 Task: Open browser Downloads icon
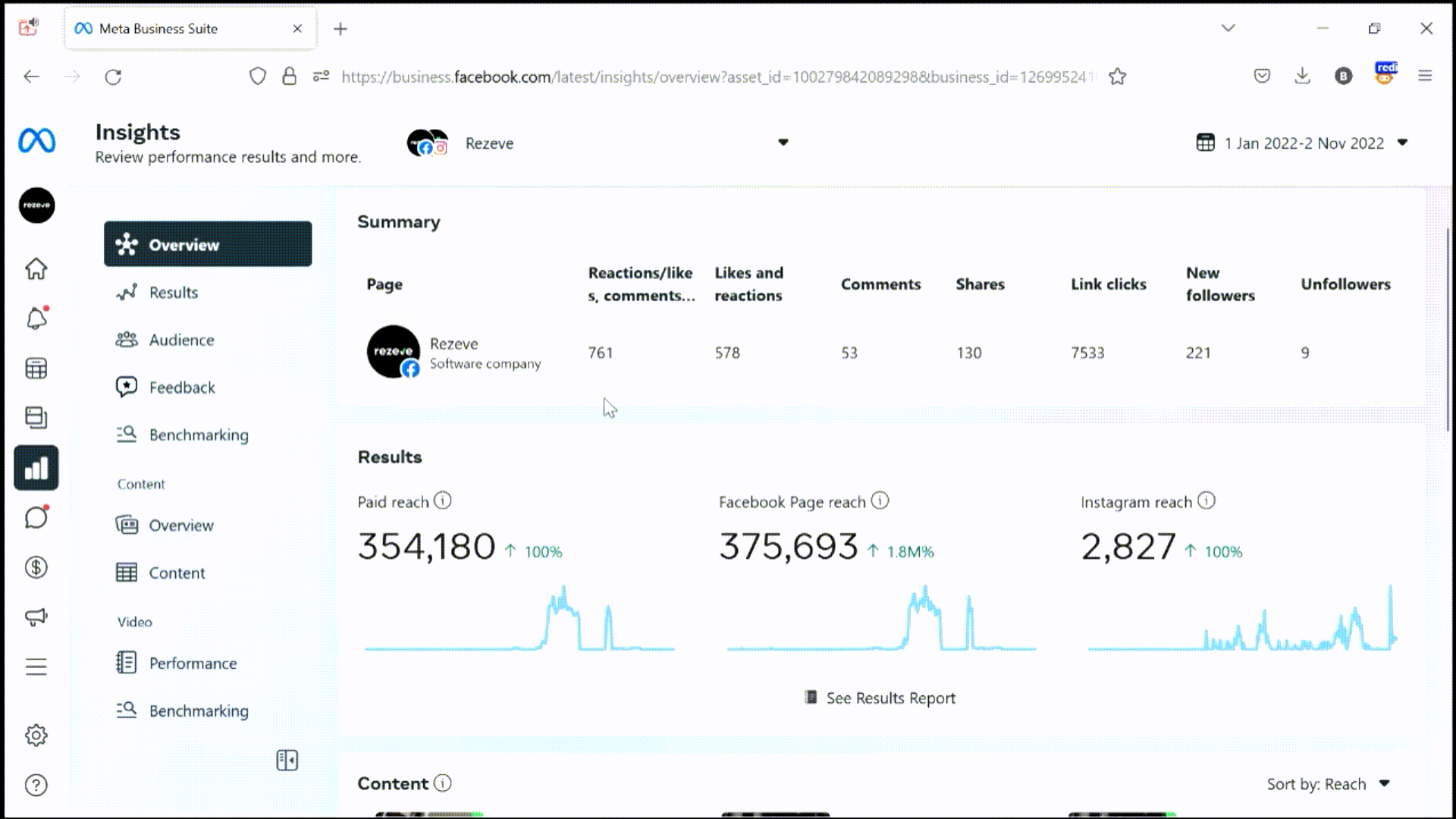[1302, 76]
